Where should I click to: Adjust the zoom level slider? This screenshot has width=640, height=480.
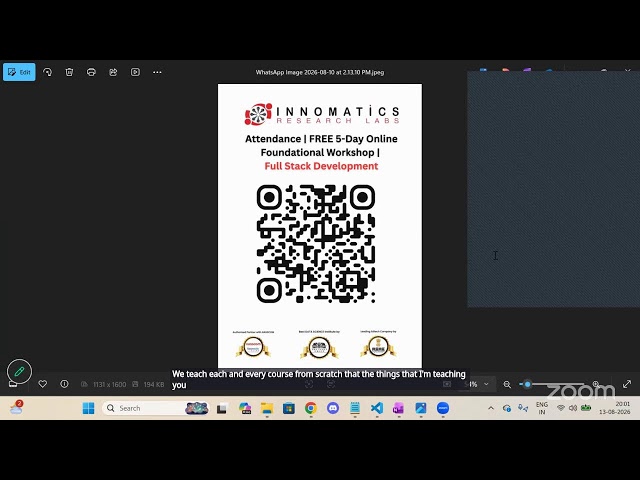pos(554,384)
